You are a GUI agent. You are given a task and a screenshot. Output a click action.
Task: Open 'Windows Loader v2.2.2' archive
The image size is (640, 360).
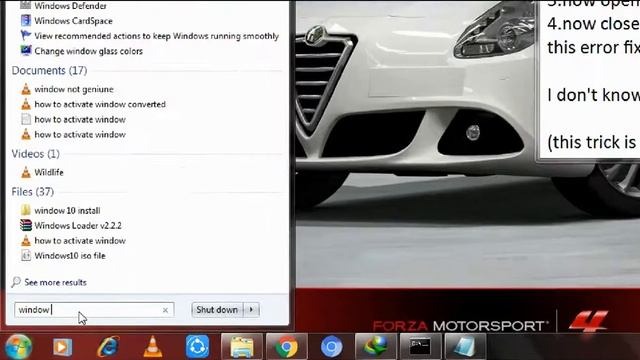tap(78, 225)
